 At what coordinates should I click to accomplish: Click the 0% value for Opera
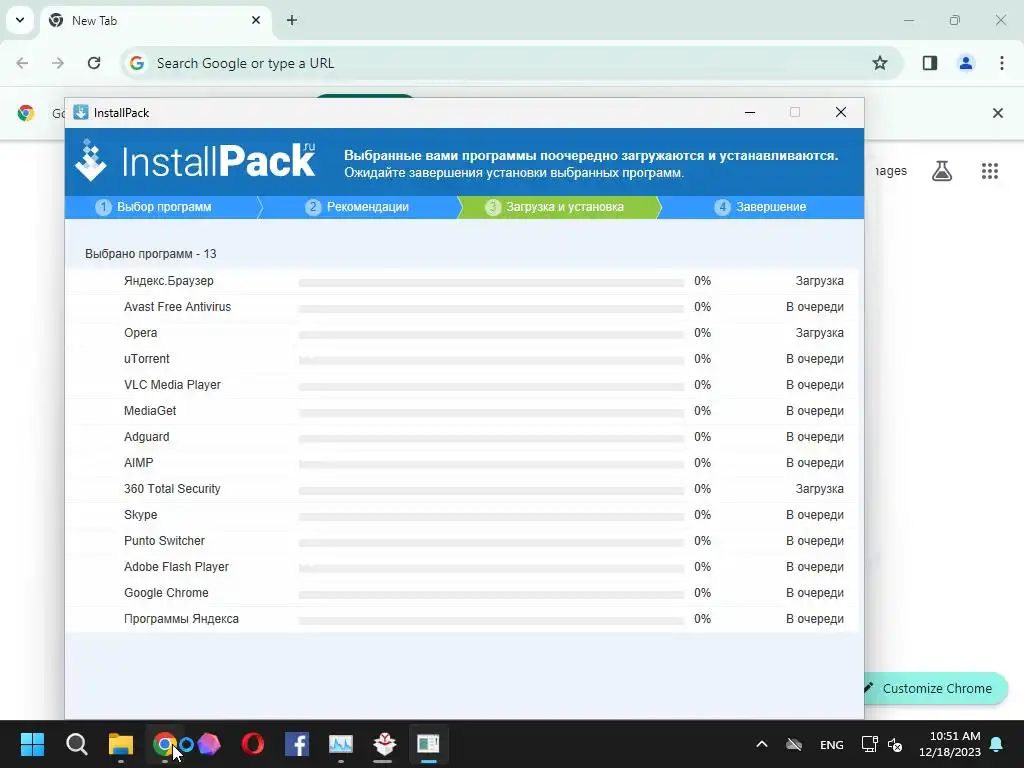(703, 333)
